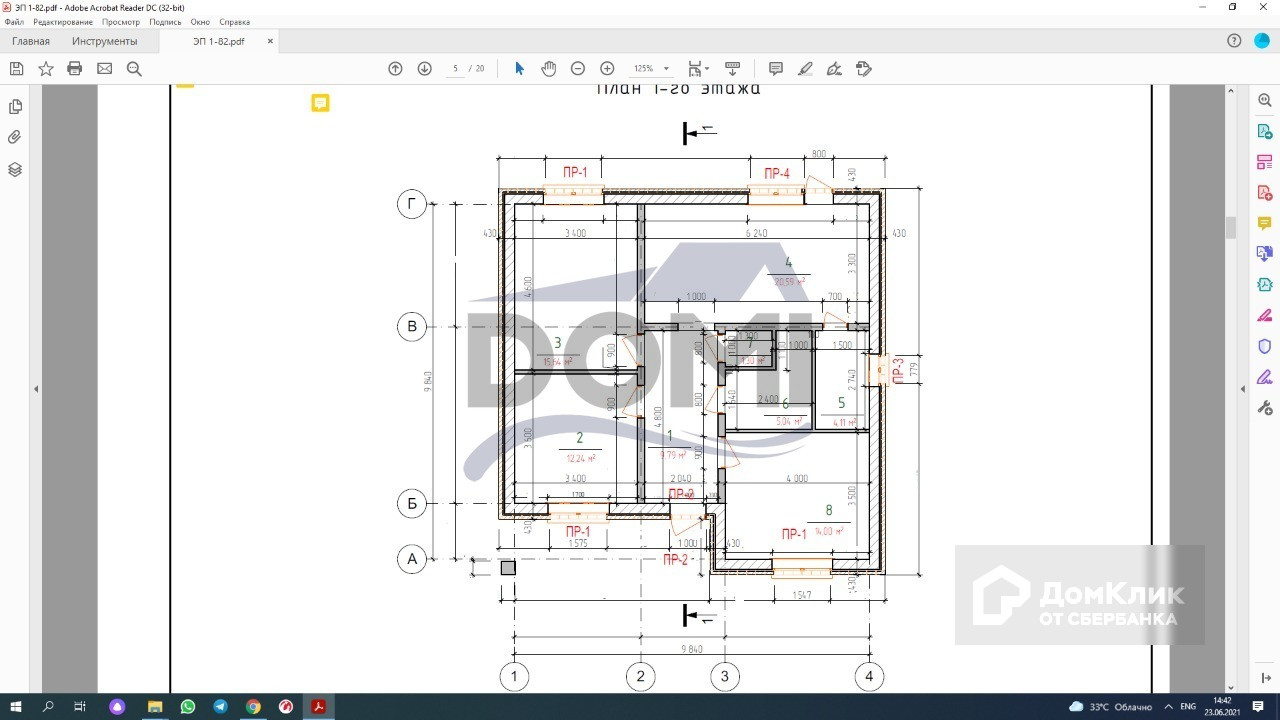Open the Export PDF tool
1280x720 pixels.
(1265, 131)
